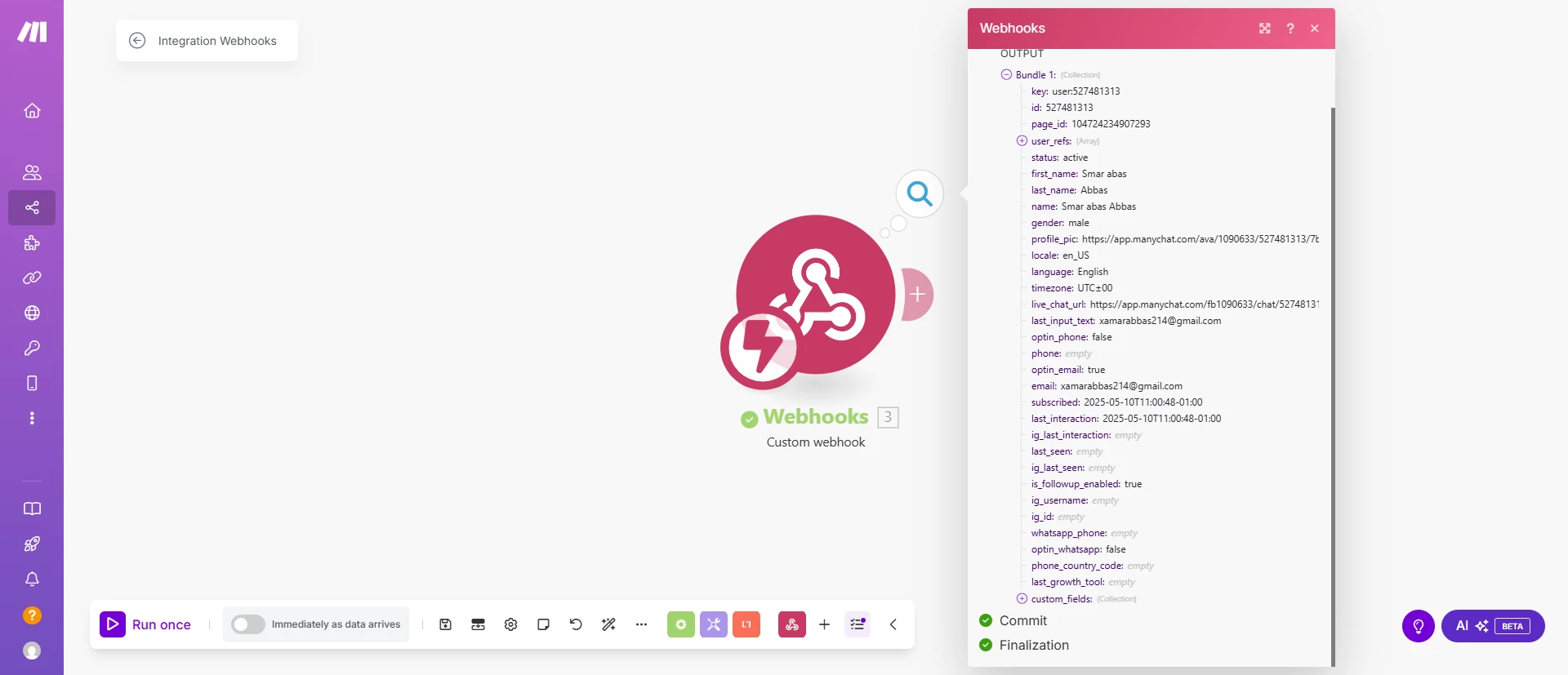Viewport: 1568px width, 675px height.
Task: Expand the Webhooks output panel to full screen
Action: (1264, 29)
